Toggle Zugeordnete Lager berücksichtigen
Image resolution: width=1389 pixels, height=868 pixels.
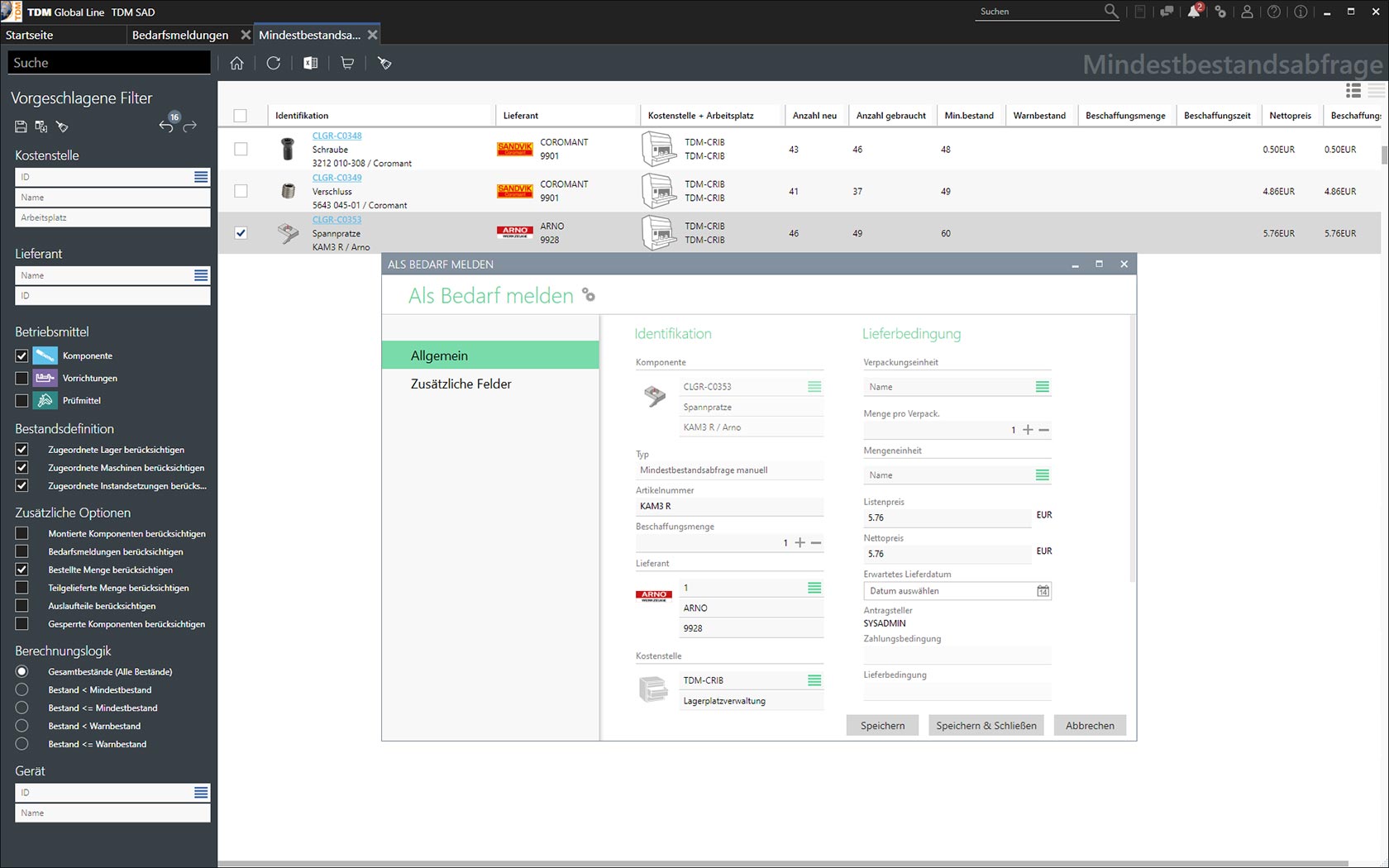pyautogui.click(x=21, y=450)
